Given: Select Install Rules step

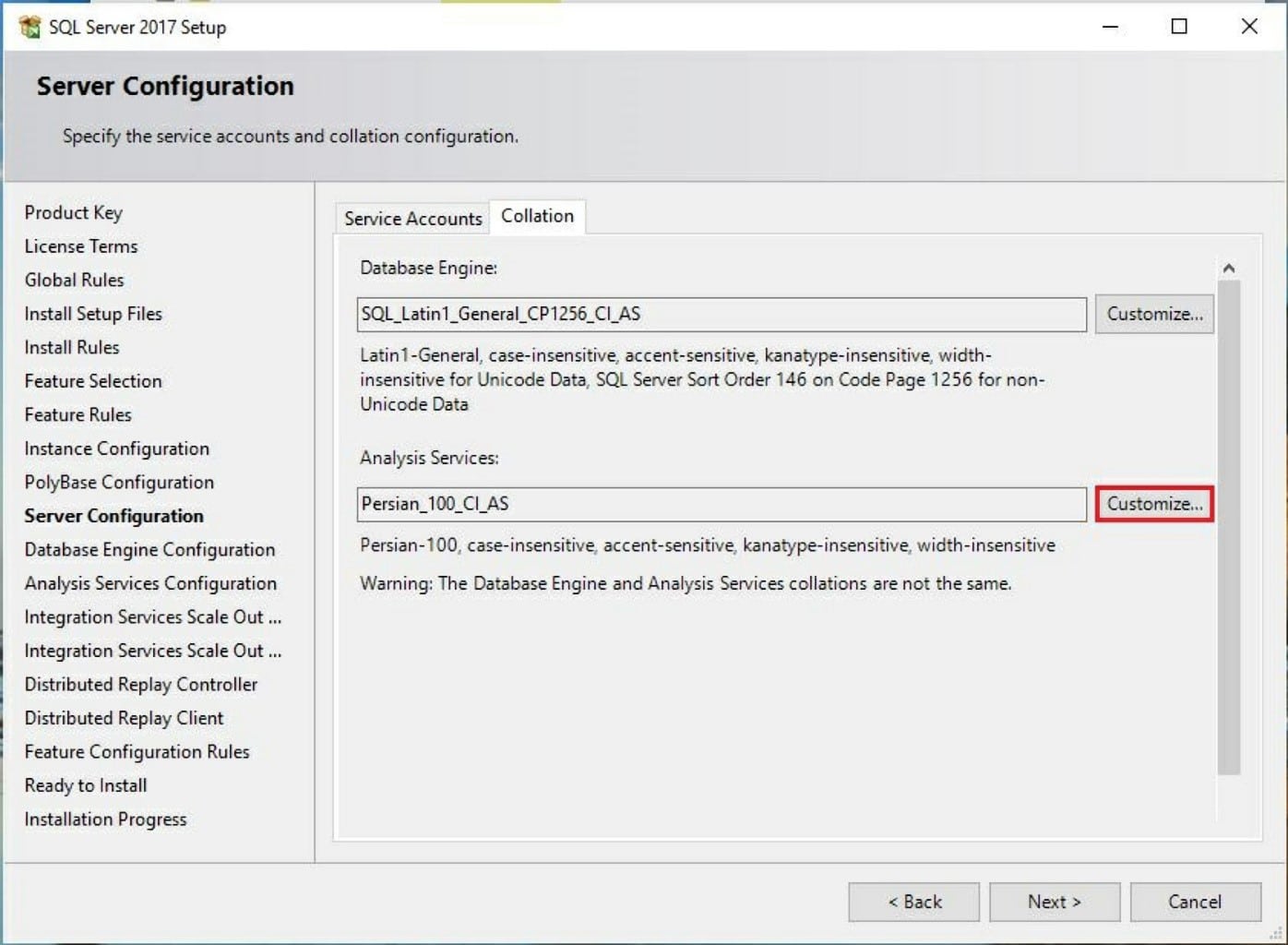Looking at the screenshot, I should (x=72, y=347).
